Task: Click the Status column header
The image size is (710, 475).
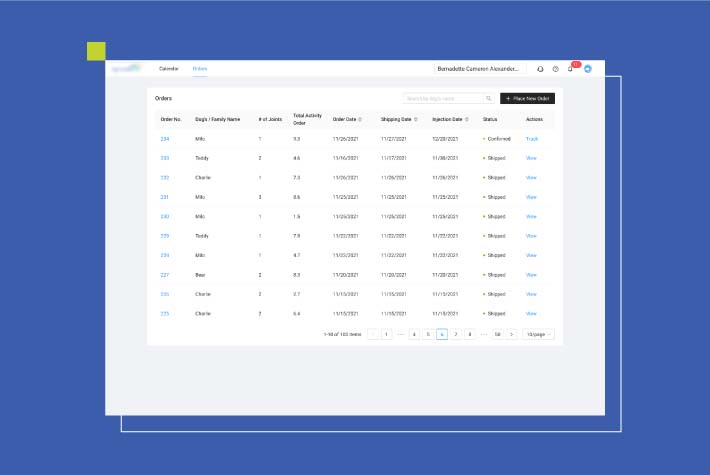Action: 490,120
